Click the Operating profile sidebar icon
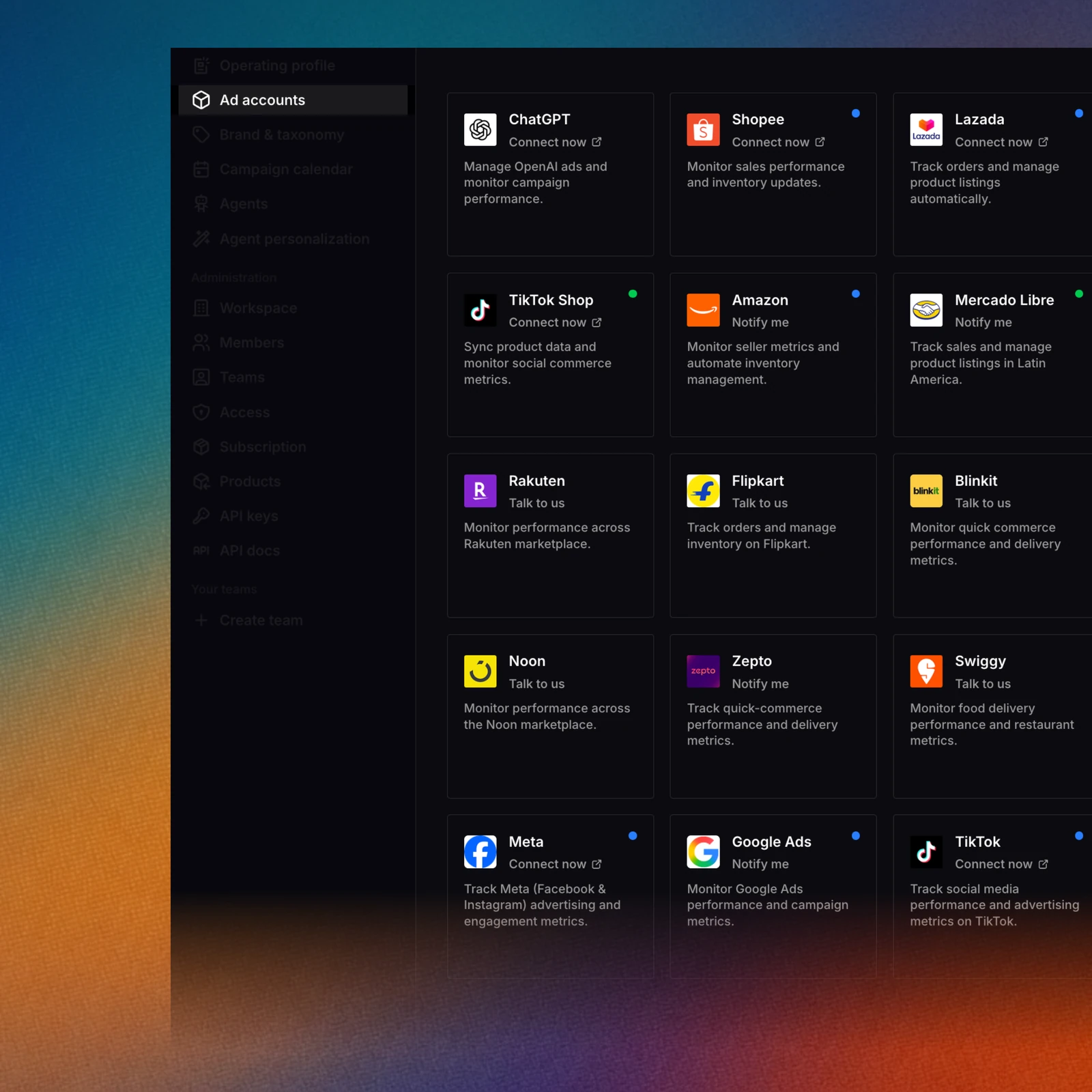This screenshot has width=1092, height=1092. [x=201, y=66]
